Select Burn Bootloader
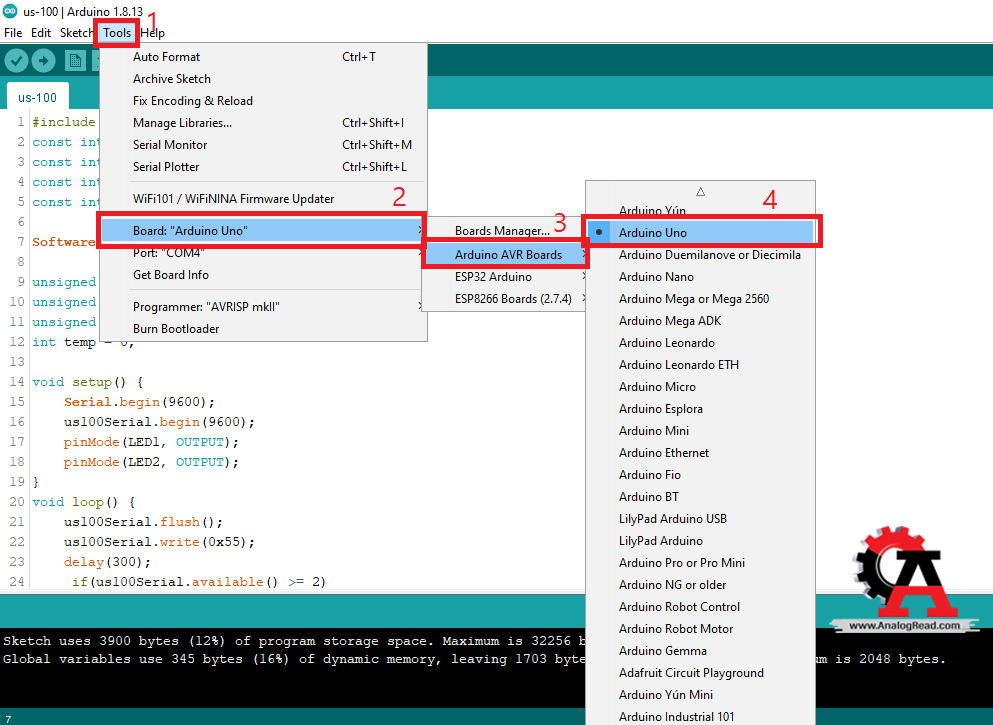This screenshot has width=993, height=725. (263, 329)
